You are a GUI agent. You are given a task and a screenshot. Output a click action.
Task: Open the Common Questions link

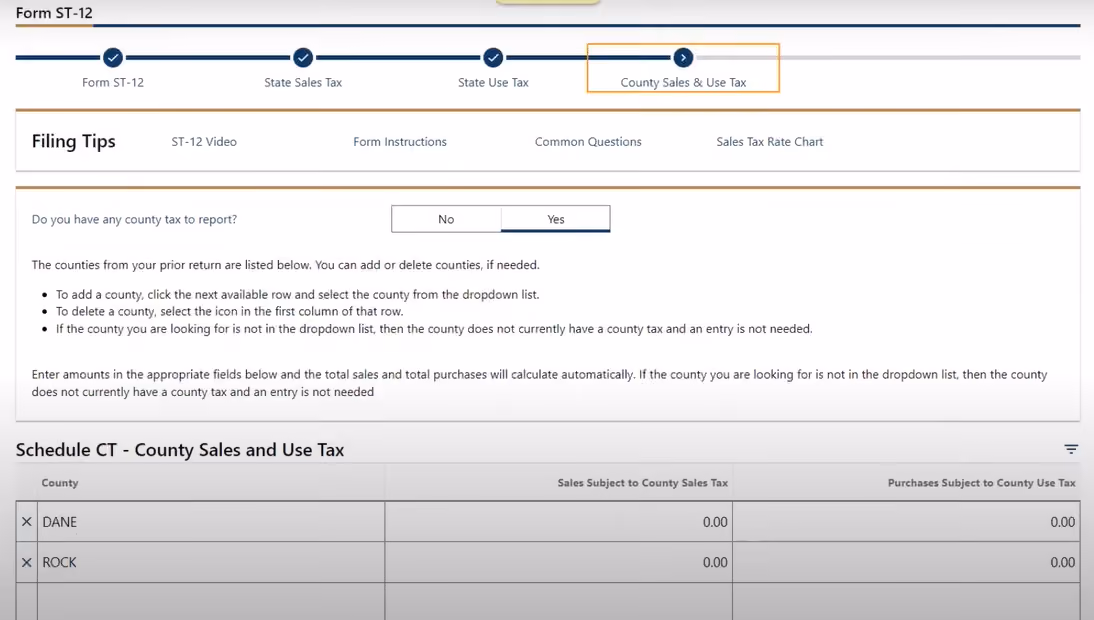click(588, 142)
